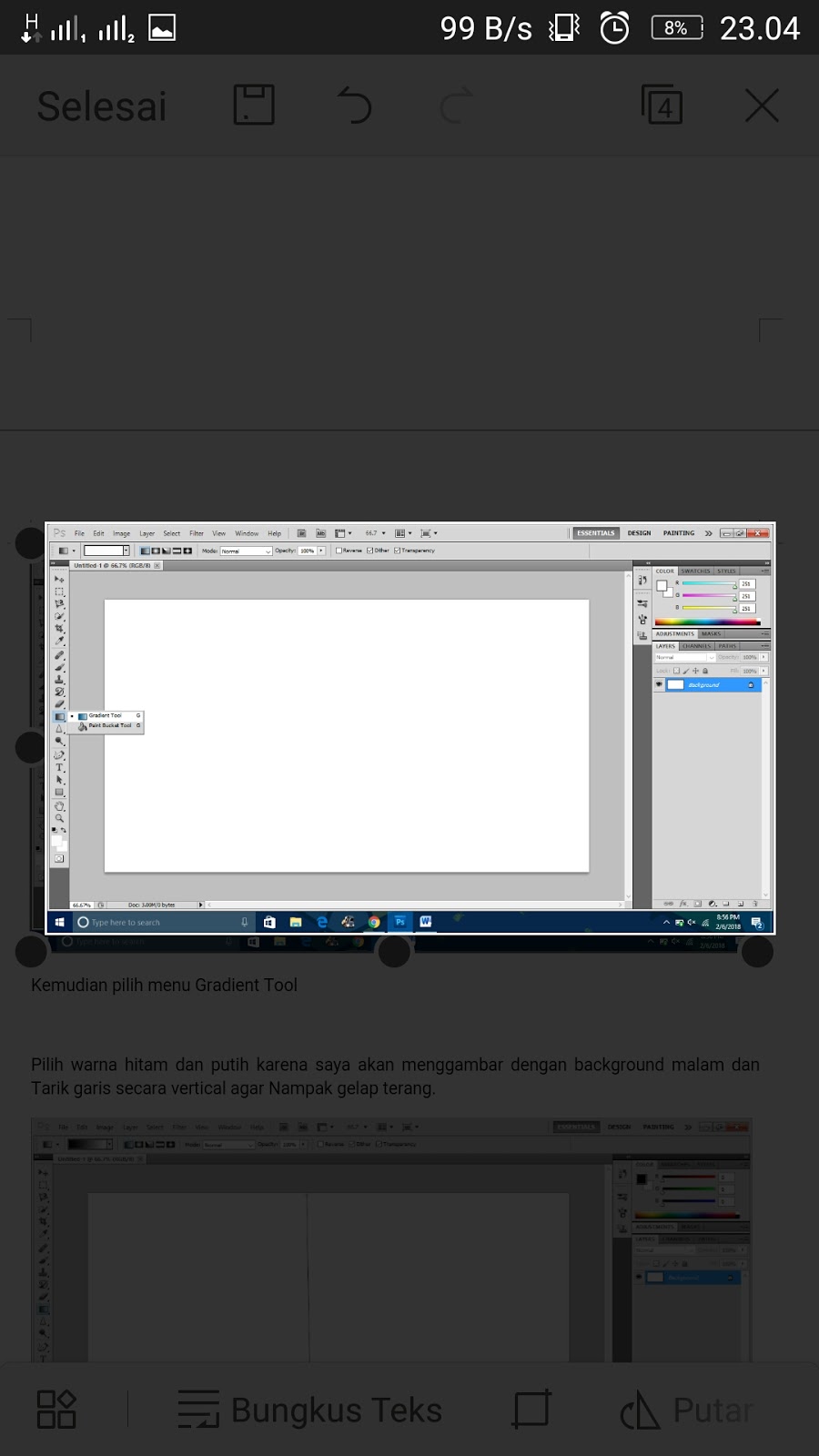The height and width of the screenshot is (1456, 819).
Task: Select the second Photoshop screenshot below the paragraph
Action: click(391, 1239)
